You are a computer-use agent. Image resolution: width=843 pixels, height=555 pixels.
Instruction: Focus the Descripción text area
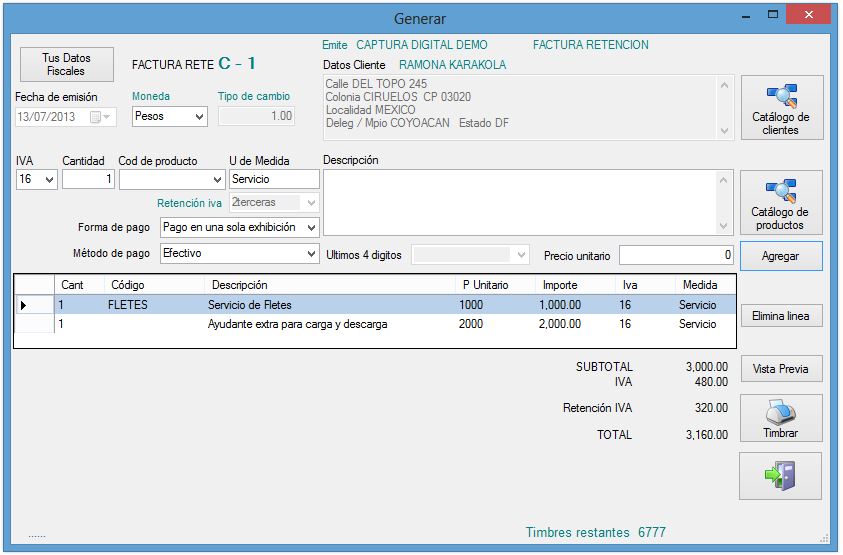[520, 201]
